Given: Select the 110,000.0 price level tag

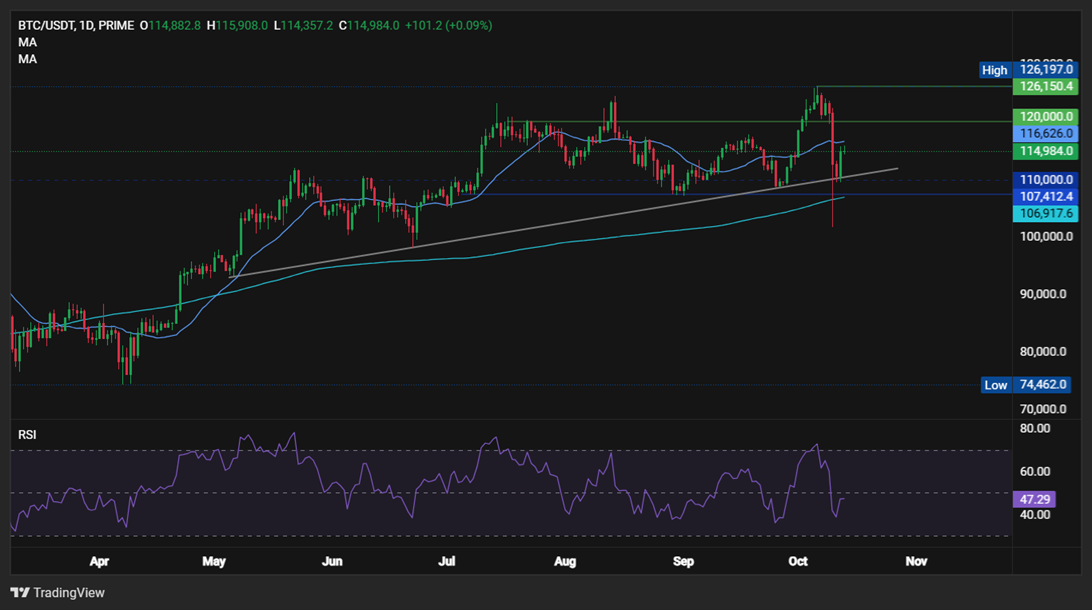Looking at the screenshot, I should [1045, 179].
